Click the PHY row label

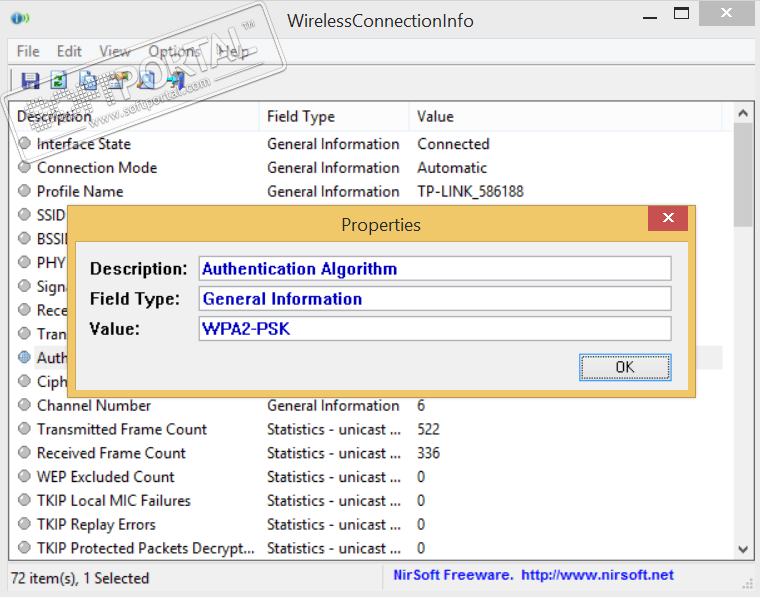(50, 262)
